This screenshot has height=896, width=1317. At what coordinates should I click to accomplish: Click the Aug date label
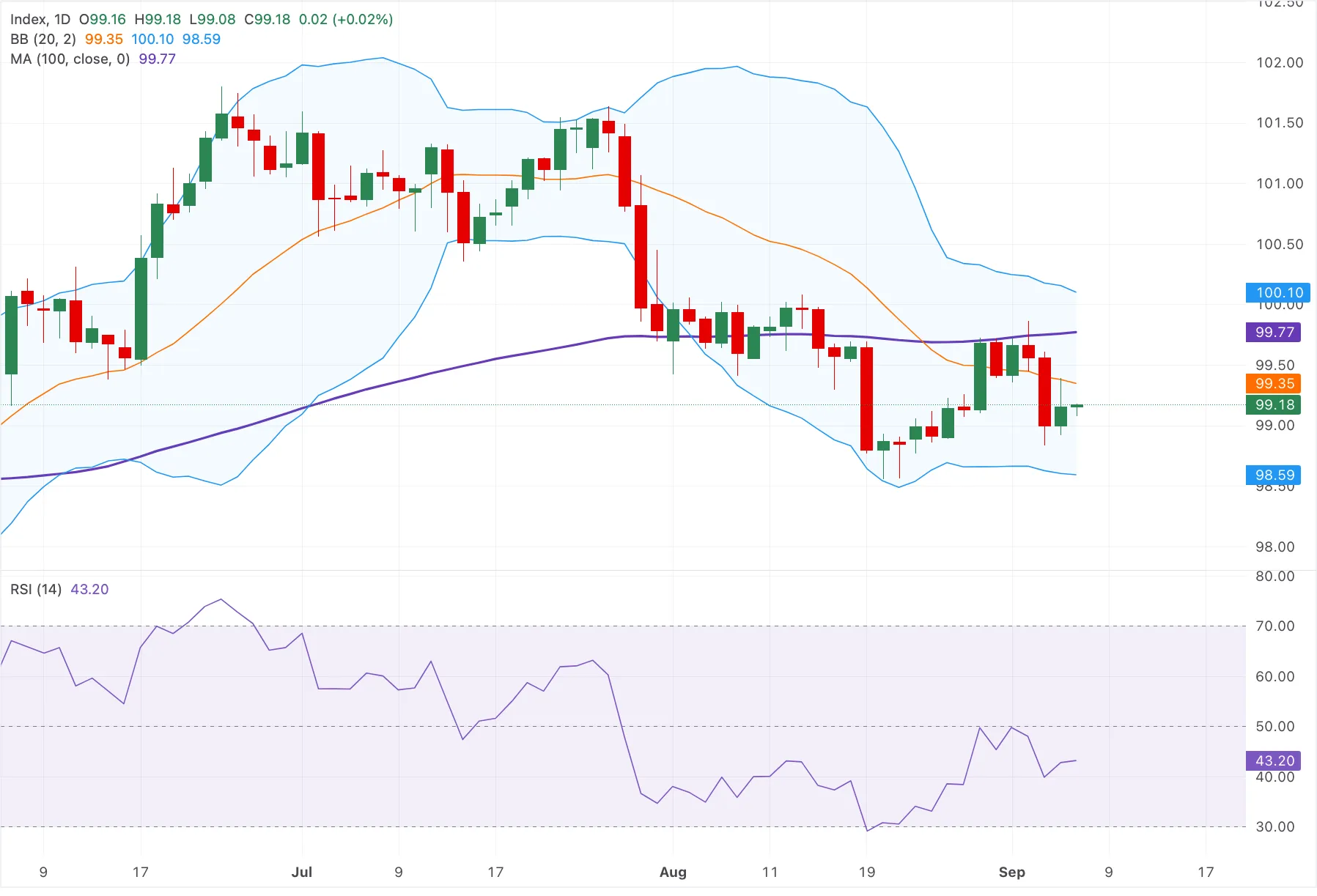point(673,873)
